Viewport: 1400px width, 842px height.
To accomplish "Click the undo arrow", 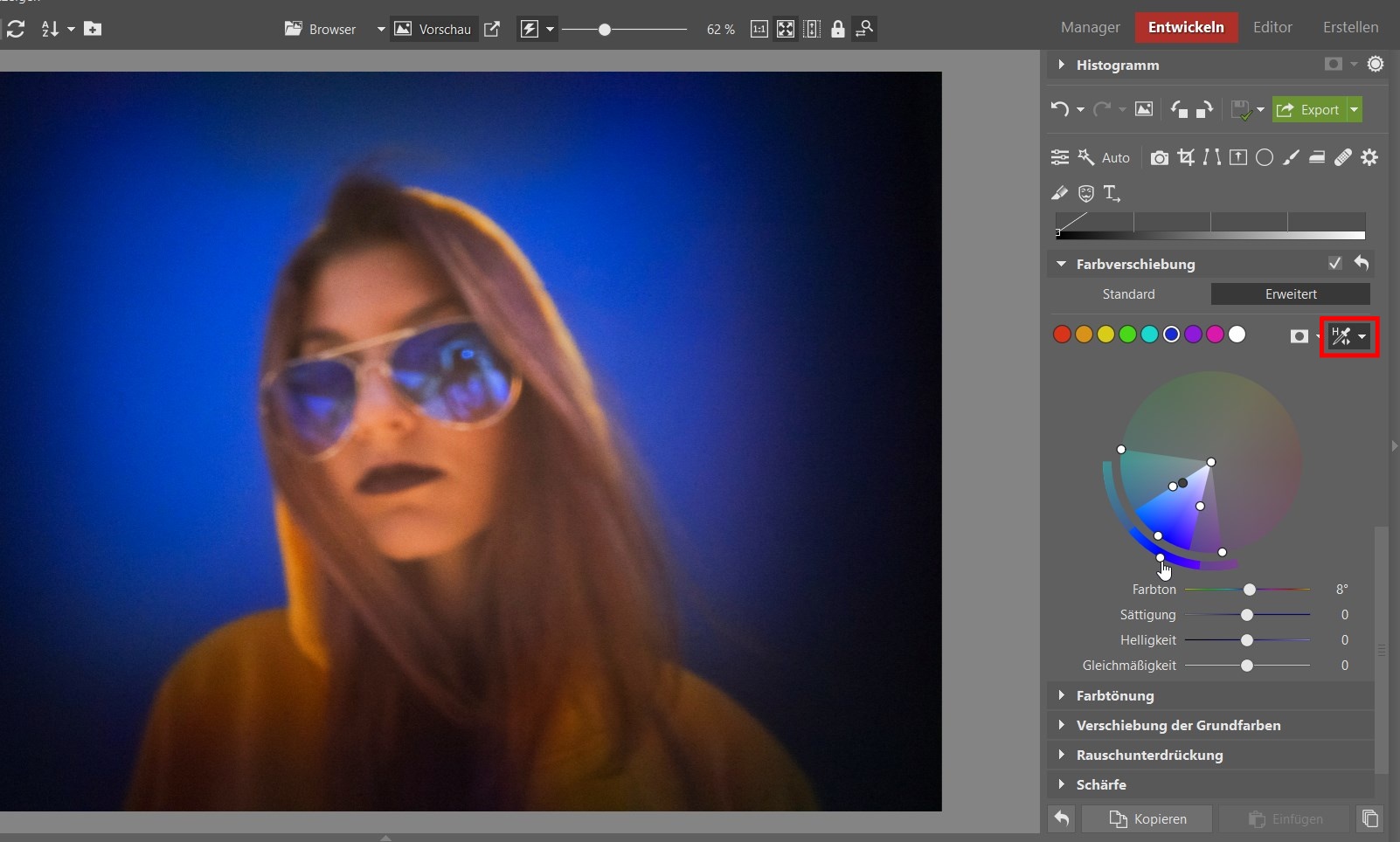I will click(1059, 109).
